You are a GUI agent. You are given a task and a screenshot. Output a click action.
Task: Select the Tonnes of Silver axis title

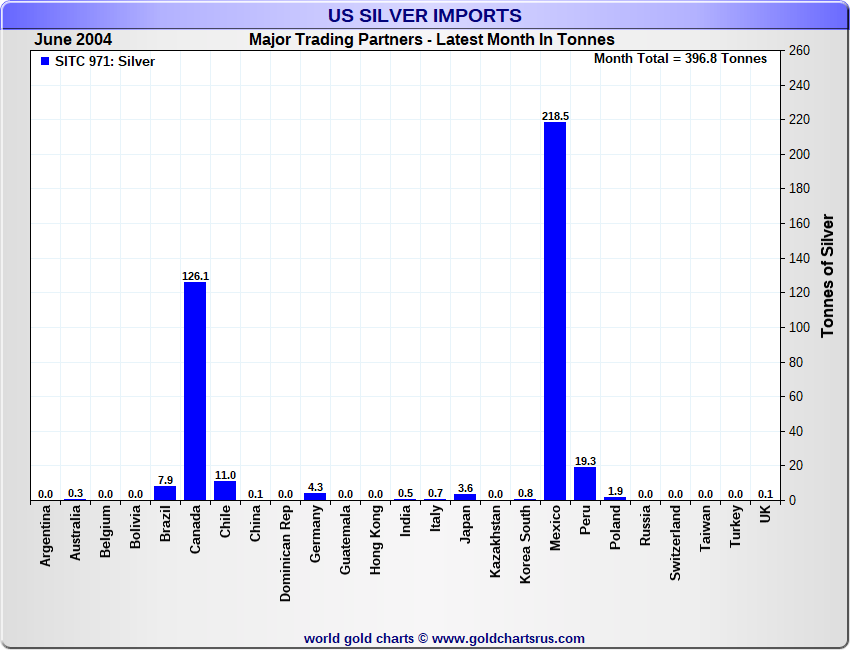(x=828, y=274)
